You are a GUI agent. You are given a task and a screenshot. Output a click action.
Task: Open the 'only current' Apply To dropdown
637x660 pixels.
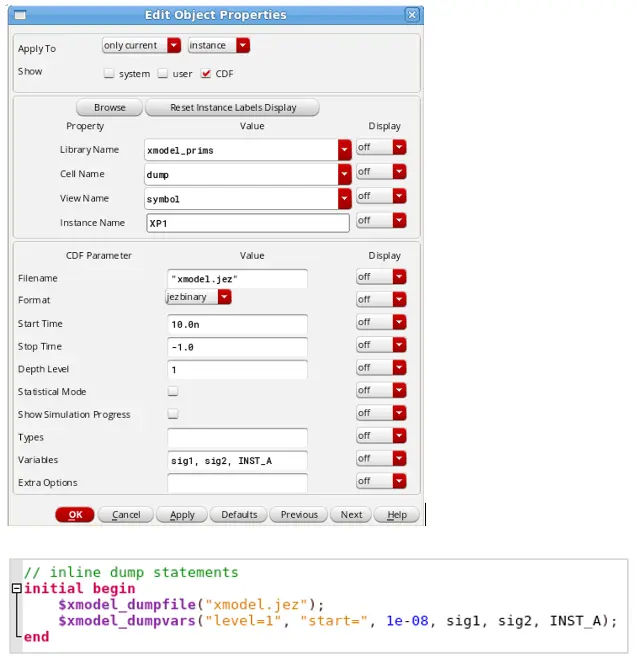pyautogui.click(x=141, y=45)
